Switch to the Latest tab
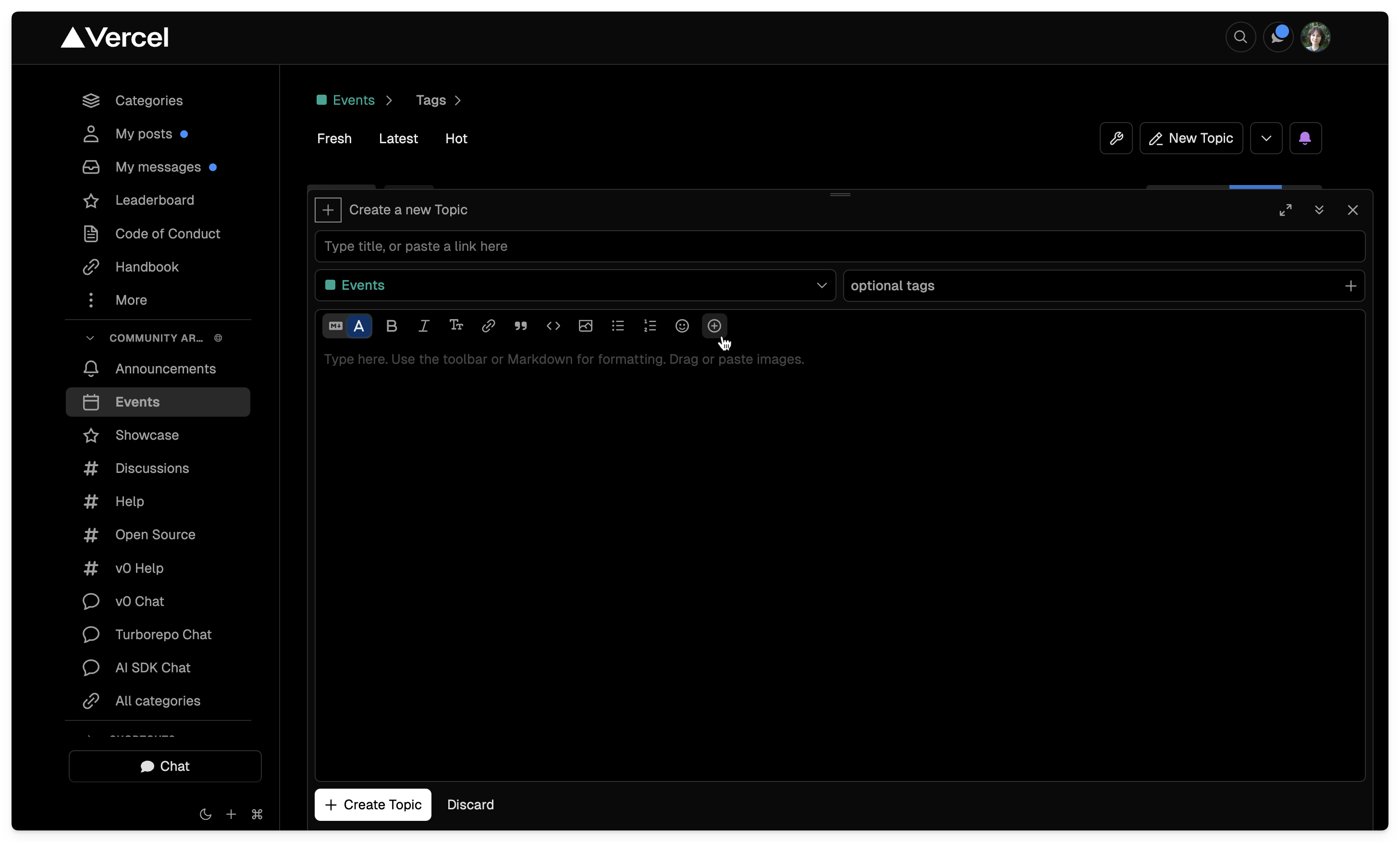This screenshot has height=842, width=1400. (x=398, y=138)
